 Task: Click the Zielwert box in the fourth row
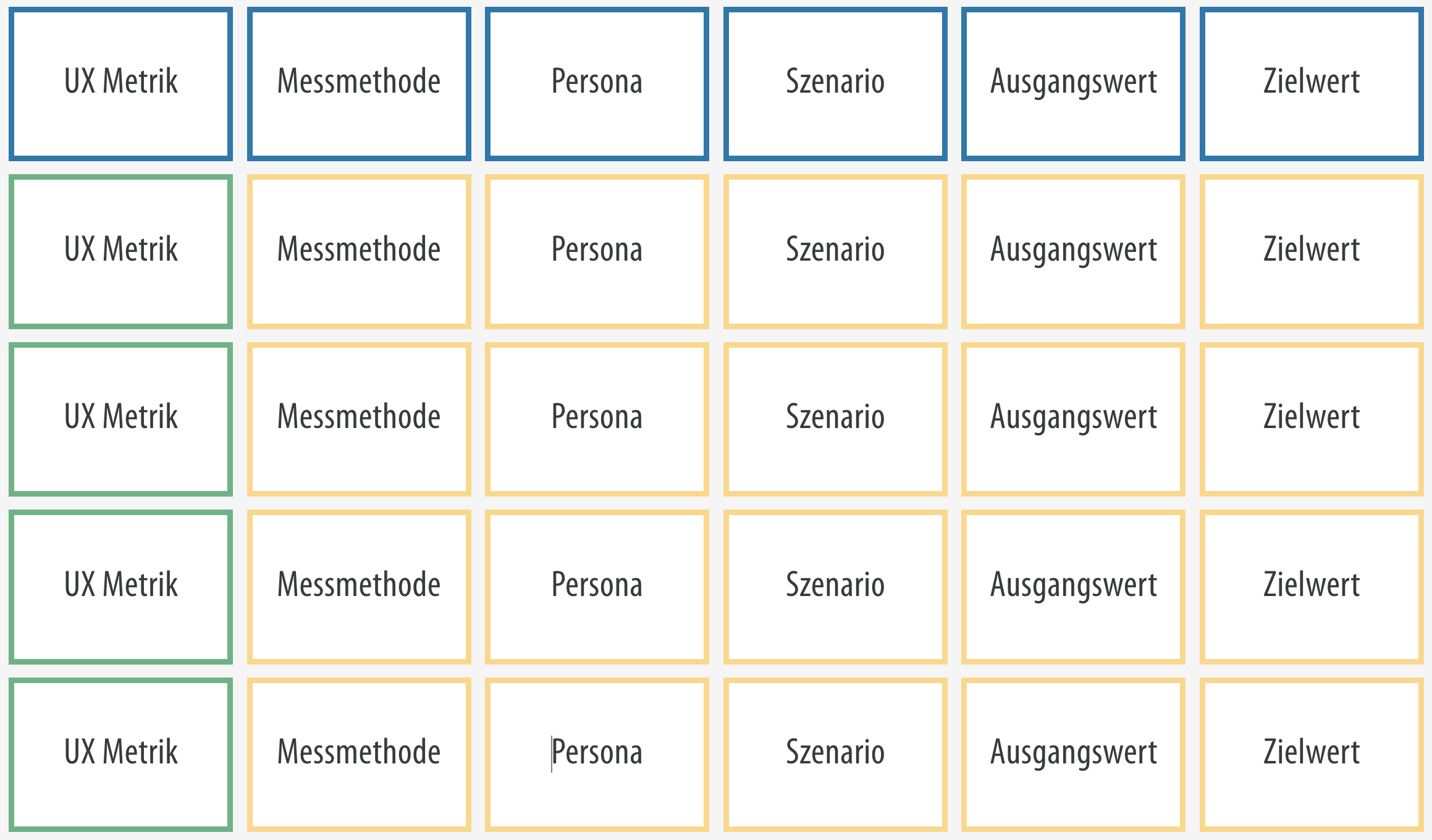(x=1312, y=587)
